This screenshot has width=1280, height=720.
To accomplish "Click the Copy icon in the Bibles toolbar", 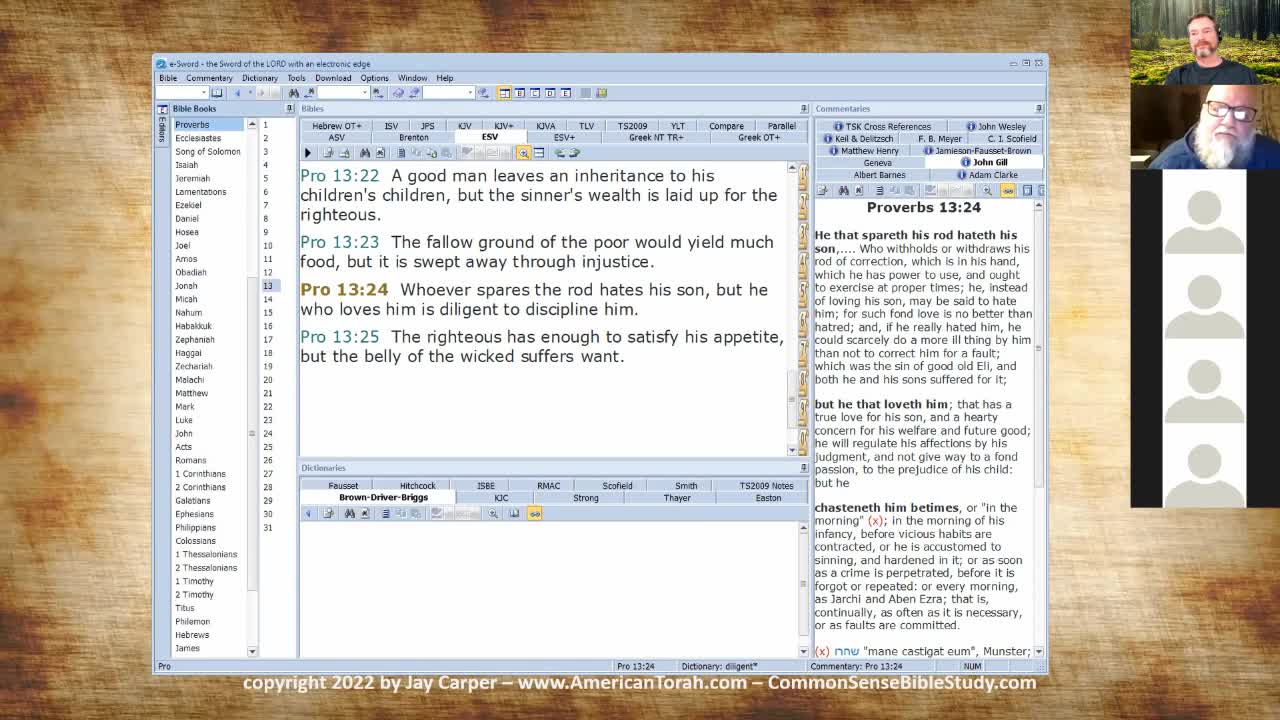I will pyautogui.click(x=401, y=152).
